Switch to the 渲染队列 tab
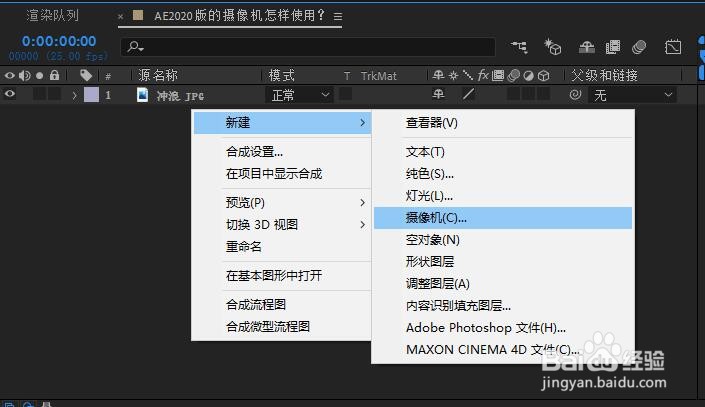The height and width of the screenshot is (407, 705). click(x=53, y=16)
